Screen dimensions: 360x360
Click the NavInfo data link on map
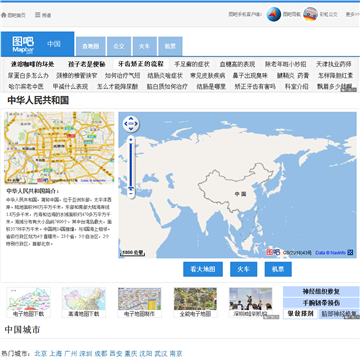(x=331, y=253)
